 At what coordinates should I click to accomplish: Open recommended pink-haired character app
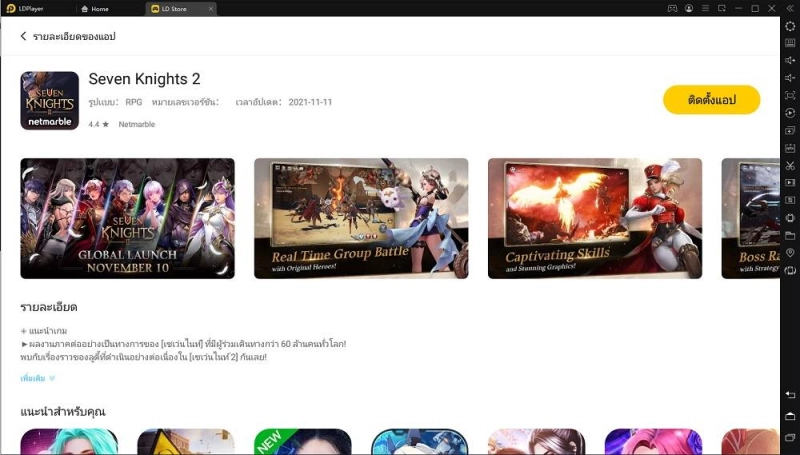[x=653, y=442]
